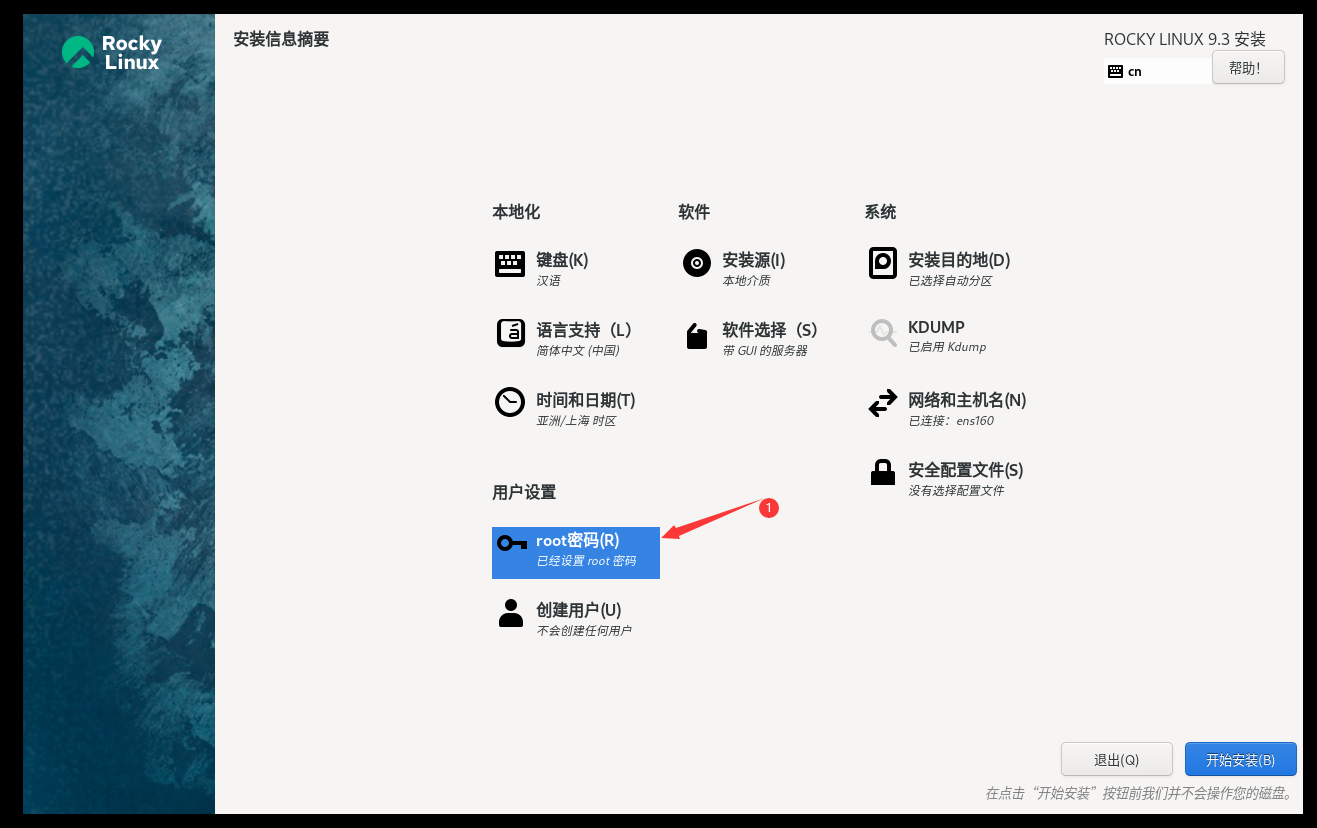1317x828 pixels.
Task: Open the keyboard icon for 键盘(K)
Action: tap(510, 264)
